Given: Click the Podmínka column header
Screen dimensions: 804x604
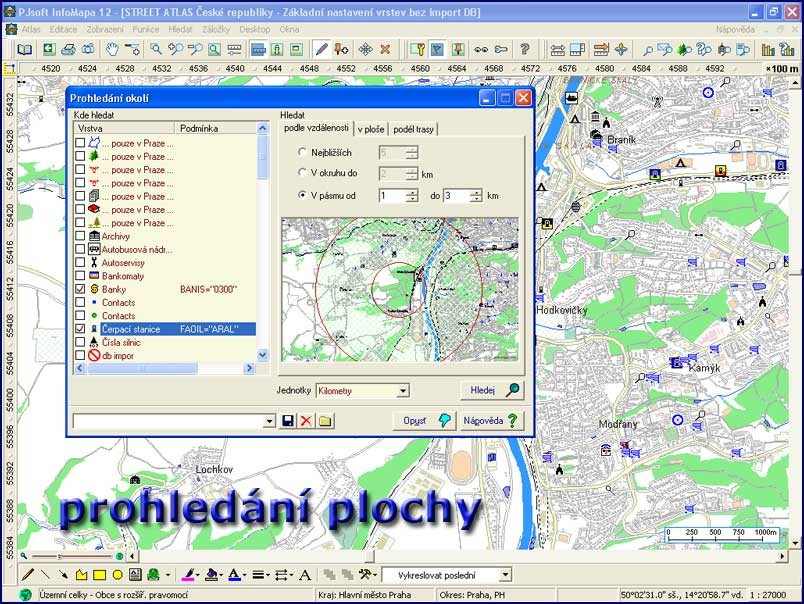Looking at the screenshot, I should 215,128.
